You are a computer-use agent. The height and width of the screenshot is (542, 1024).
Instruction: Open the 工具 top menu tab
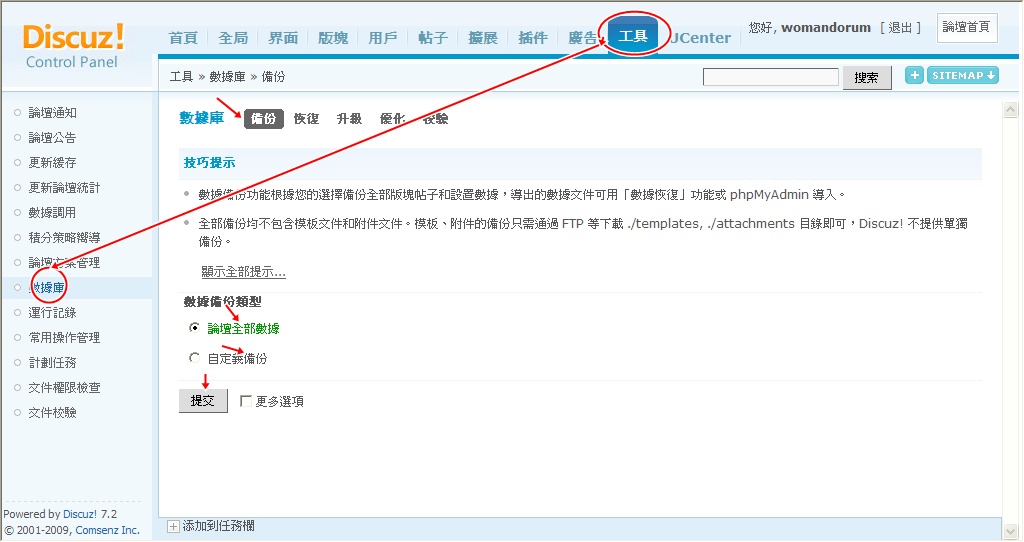[633, 37]
